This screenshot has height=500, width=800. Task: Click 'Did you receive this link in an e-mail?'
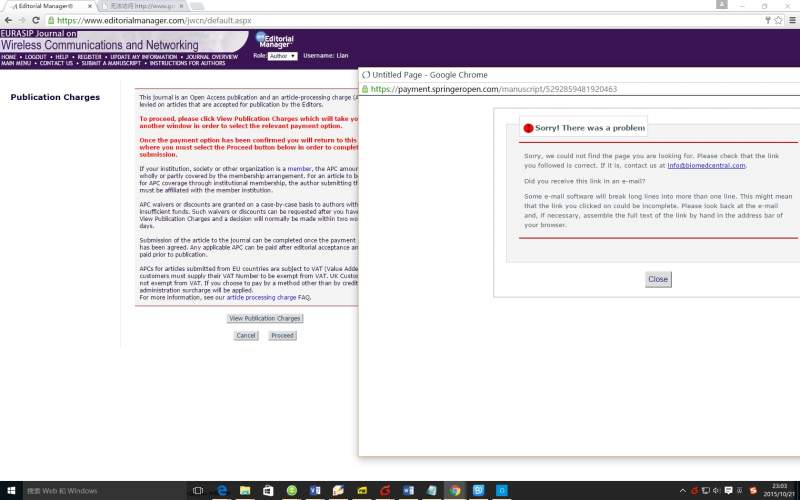click(x=585, y=181)
